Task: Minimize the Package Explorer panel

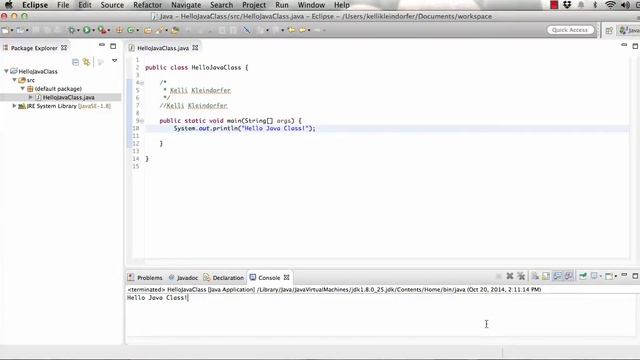Action: 102,45
